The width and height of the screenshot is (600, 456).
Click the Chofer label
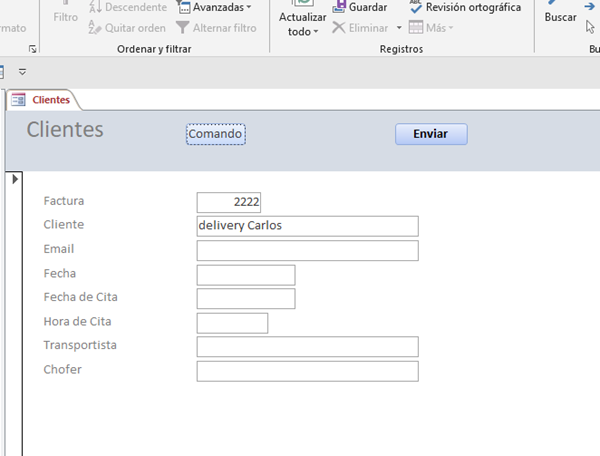(62, 370)
